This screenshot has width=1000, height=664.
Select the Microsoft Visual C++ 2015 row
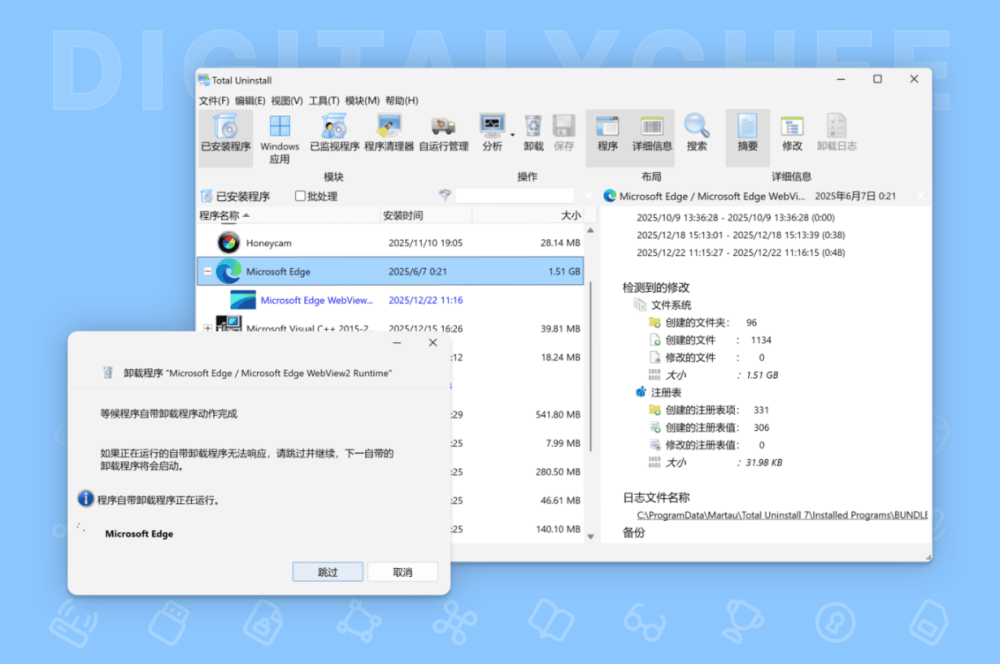point(390,325)
